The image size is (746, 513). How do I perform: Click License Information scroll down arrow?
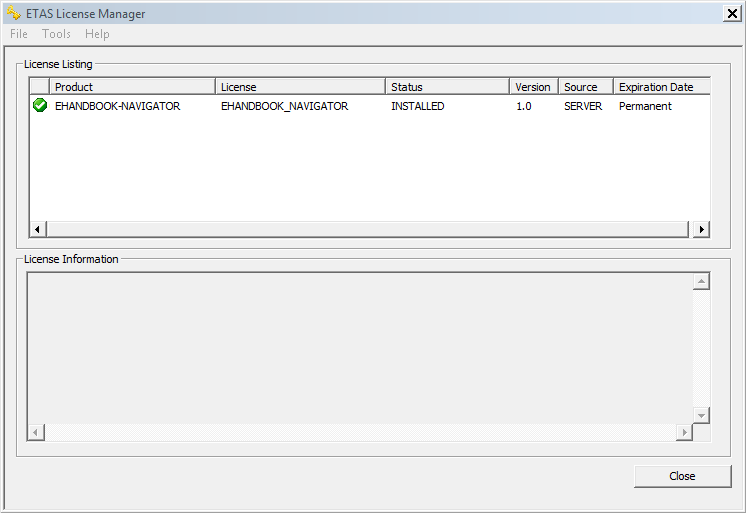[x=701, y=415]
